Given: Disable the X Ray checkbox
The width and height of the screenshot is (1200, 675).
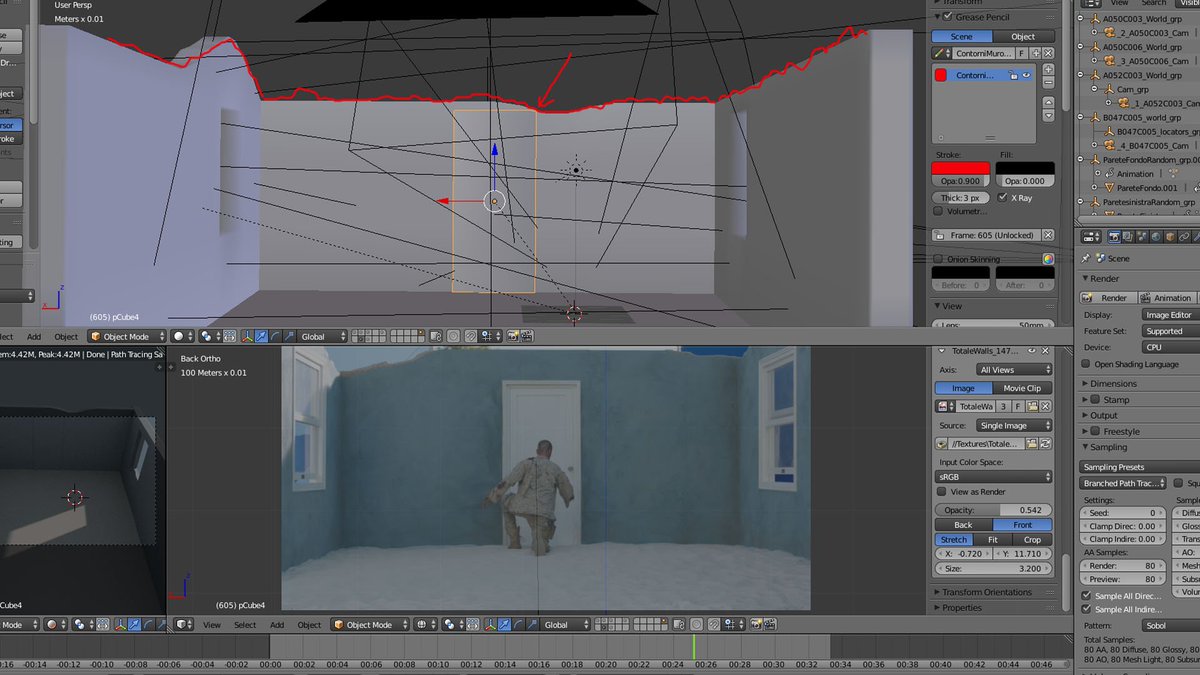Looking at the screenshot, I should pos(1003,198).
